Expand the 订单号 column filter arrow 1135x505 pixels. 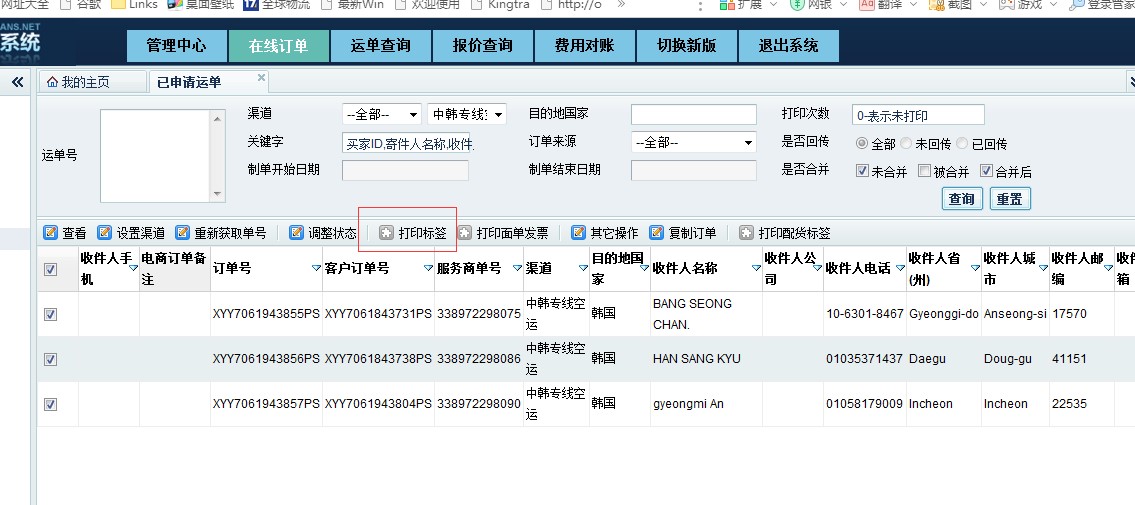[x=316, y=268]
